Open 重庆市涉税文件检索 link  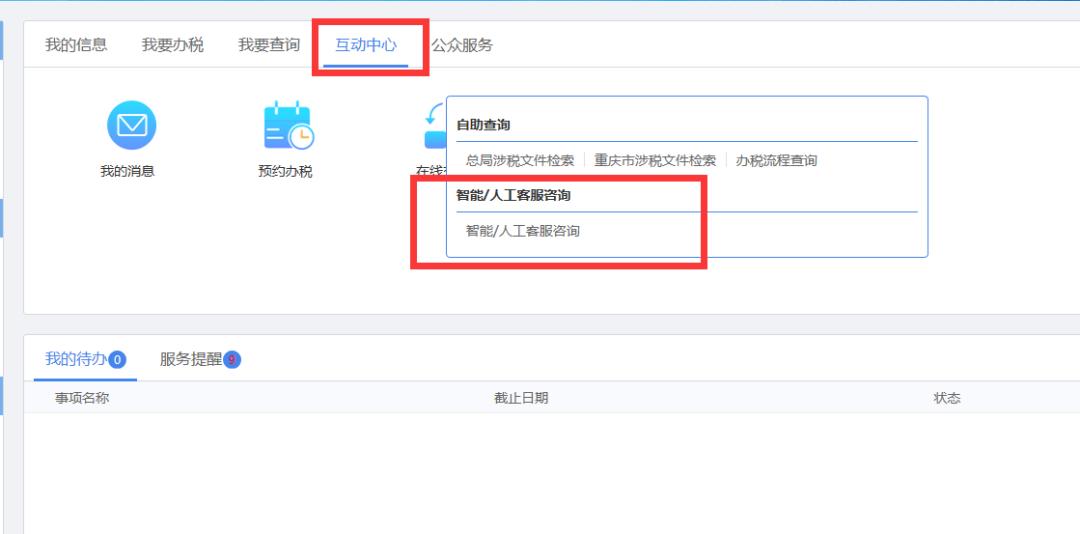click(655, 161)
